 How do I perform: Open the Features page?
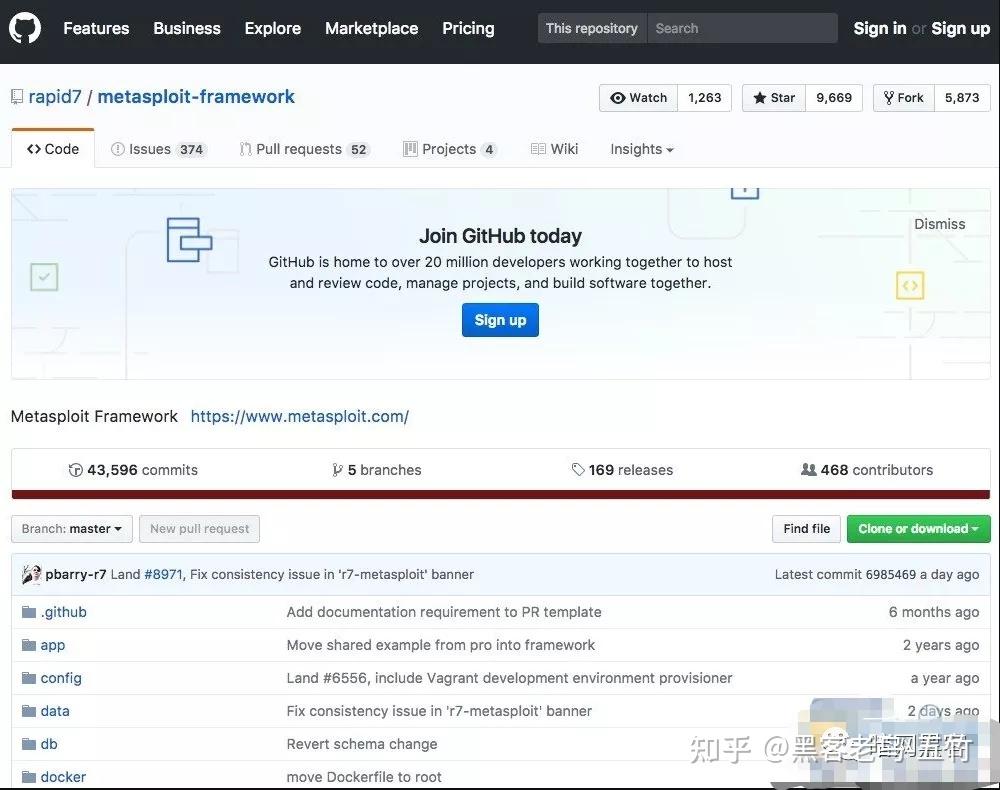(x=96, y=28)
